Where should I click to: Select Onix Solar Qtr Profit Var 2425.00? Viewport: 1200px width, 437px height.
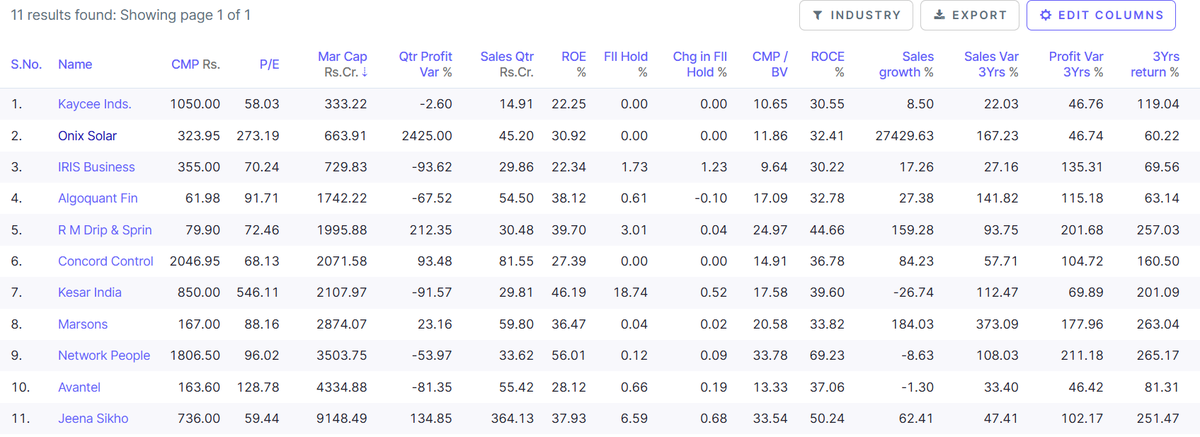tap(428, 135)
